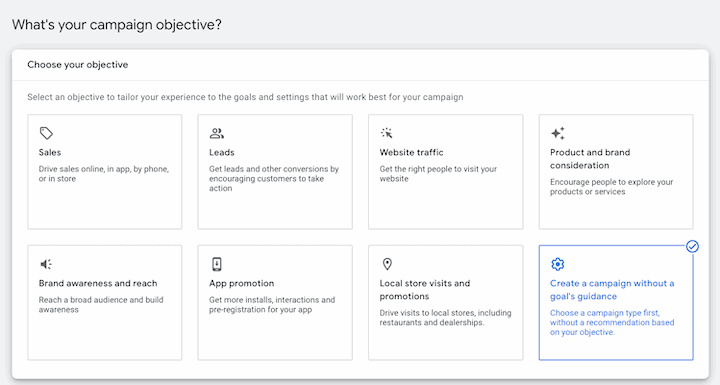Screen dimensions: 720x385
Task: Click the sparkle icon for Product consideration
Action: click(x=557, y=133)
